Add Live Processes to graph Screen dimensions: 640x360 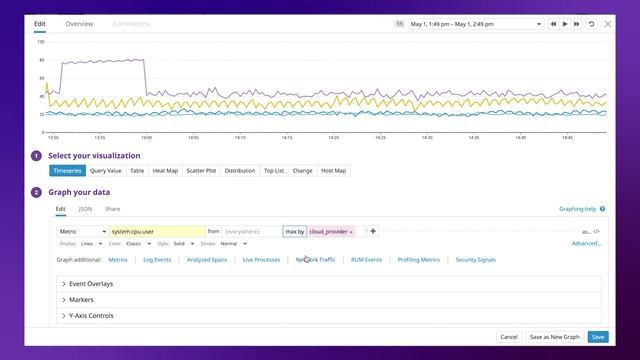[261, 260]
